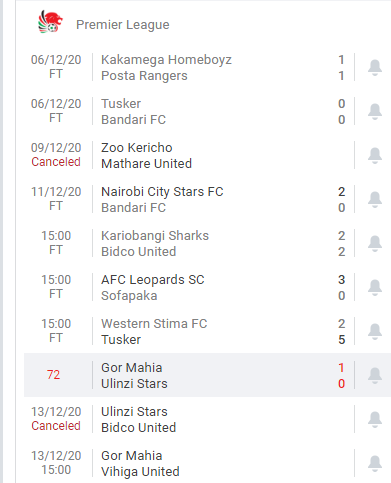Toggle notification bell for Kakamega Homeboyz match
Viewport: 391px width, 483px height.
[x=375, y=67]
